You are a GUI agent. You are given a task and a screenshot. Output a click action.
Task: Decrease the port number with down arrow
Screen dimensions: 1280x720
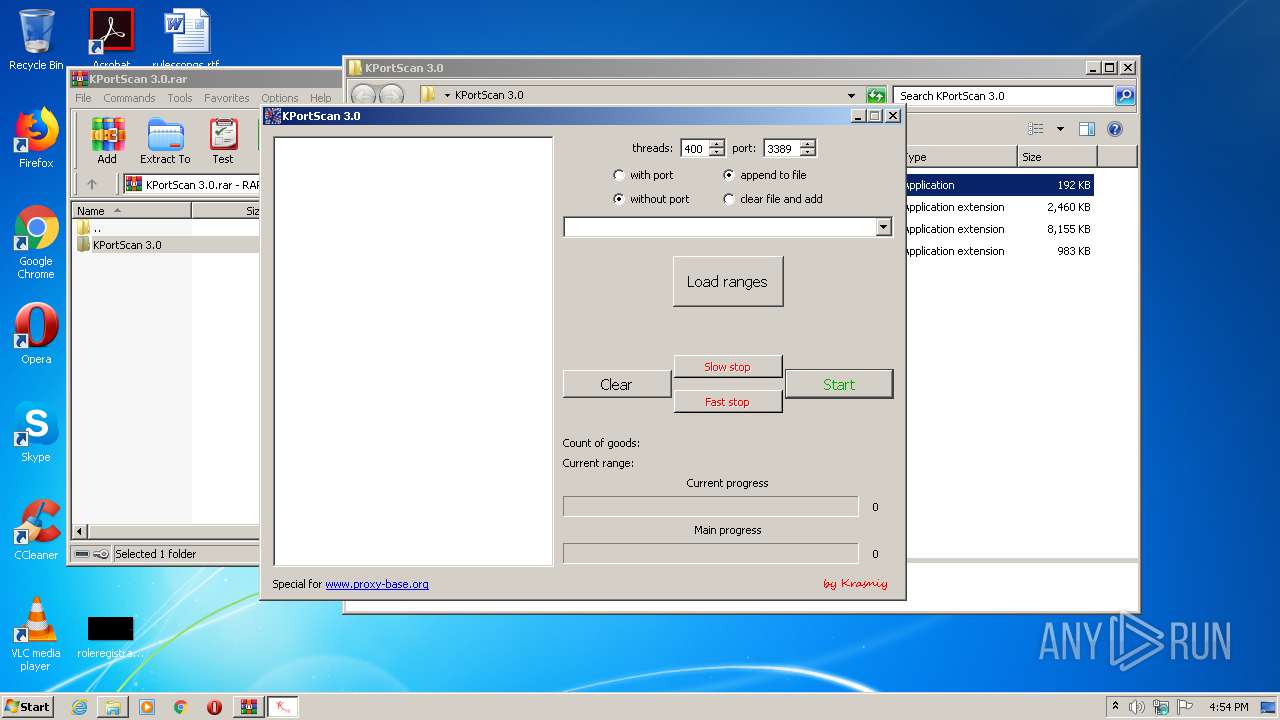coord(808,152)
